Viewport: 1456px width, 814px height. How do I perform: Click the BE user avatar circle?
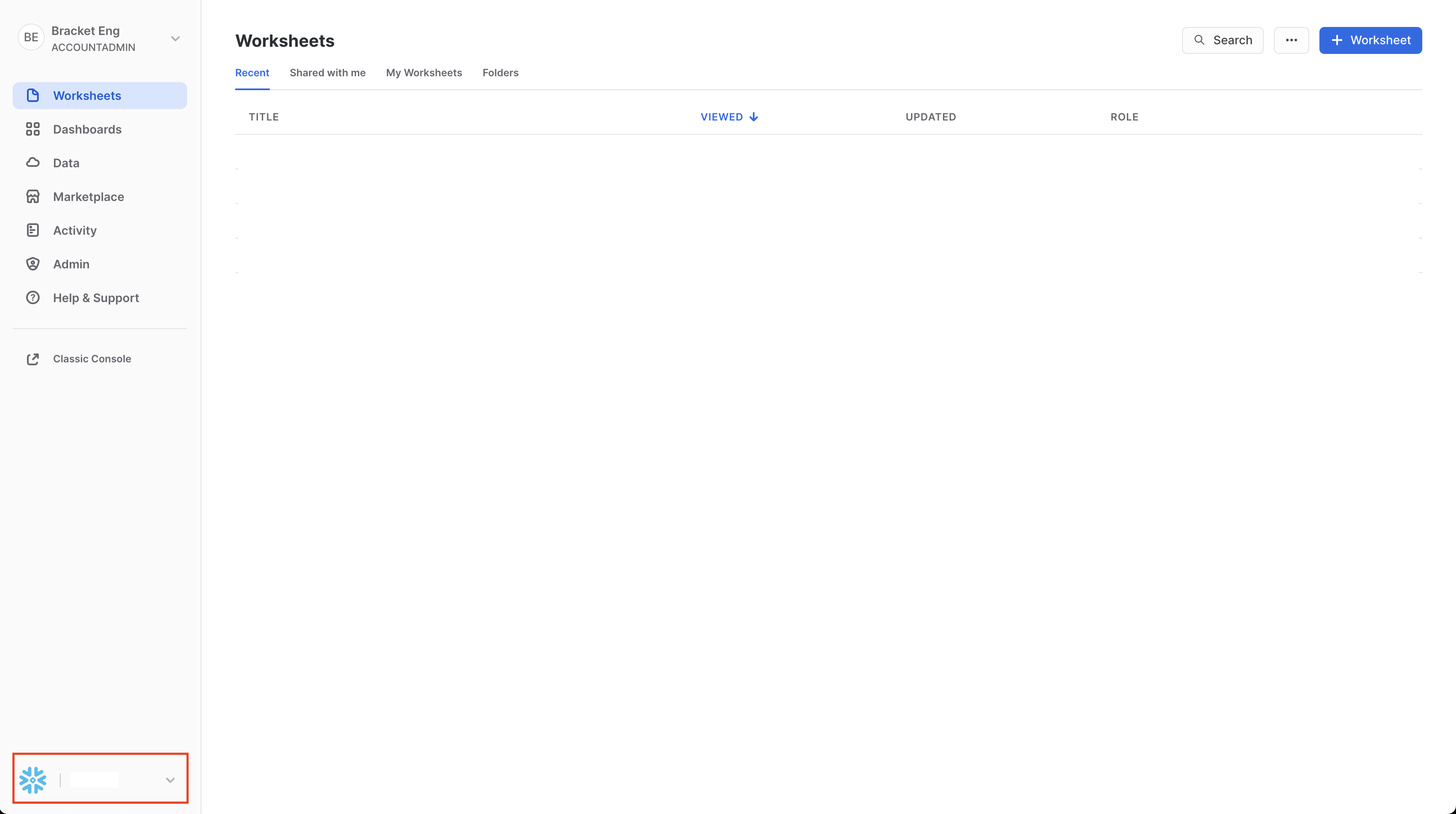pos(31,38)
